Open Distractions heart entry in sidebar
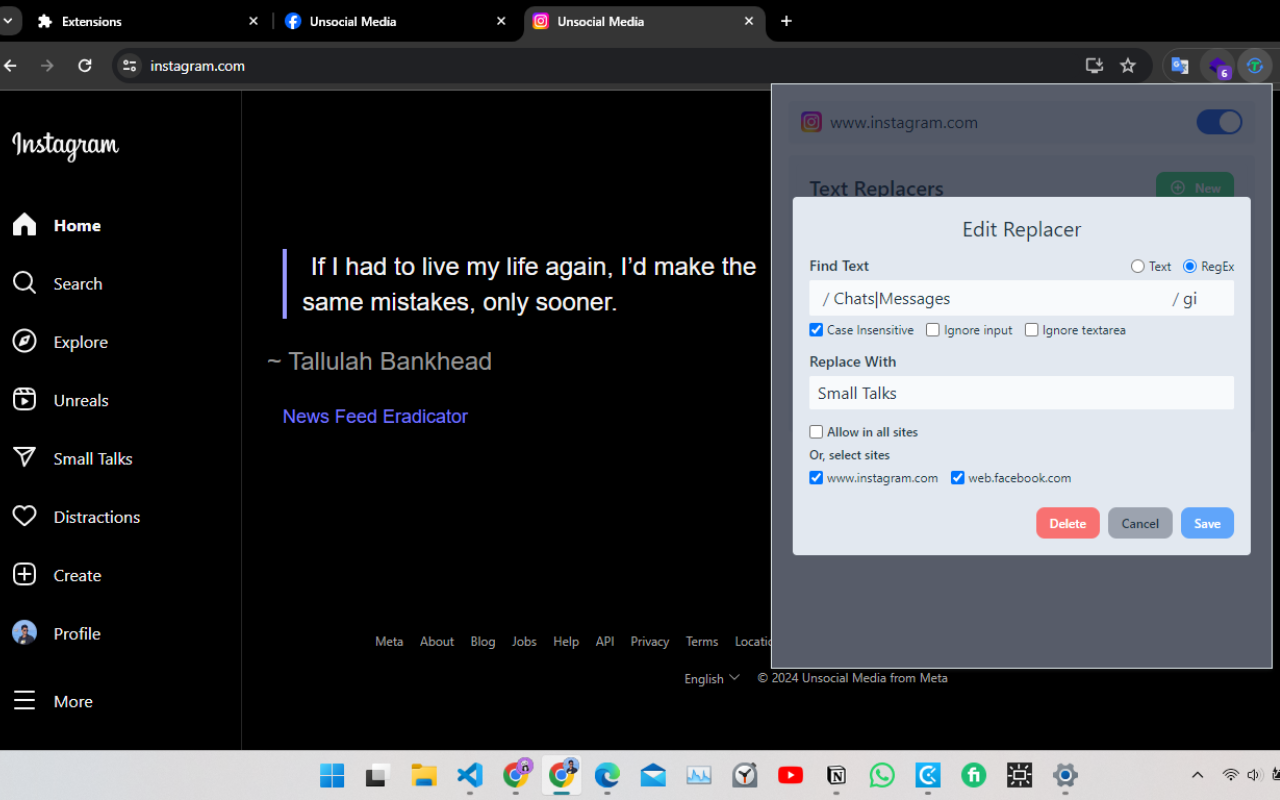1280x800 pixels. (76, 517)
